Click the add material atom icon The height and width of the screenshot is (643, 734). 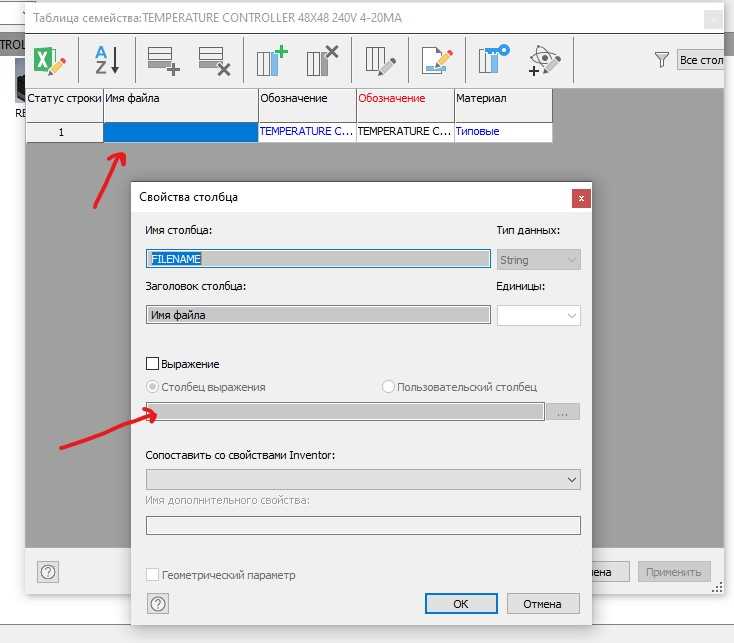point(544,61)
